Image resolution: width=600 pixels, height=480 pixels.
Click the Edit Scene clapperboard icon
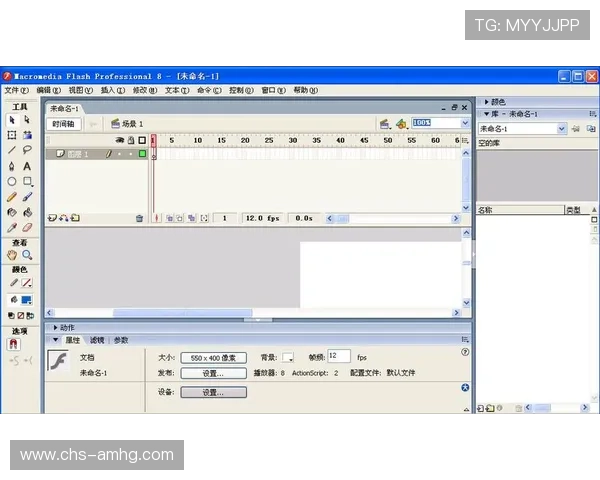coord(385,124)
